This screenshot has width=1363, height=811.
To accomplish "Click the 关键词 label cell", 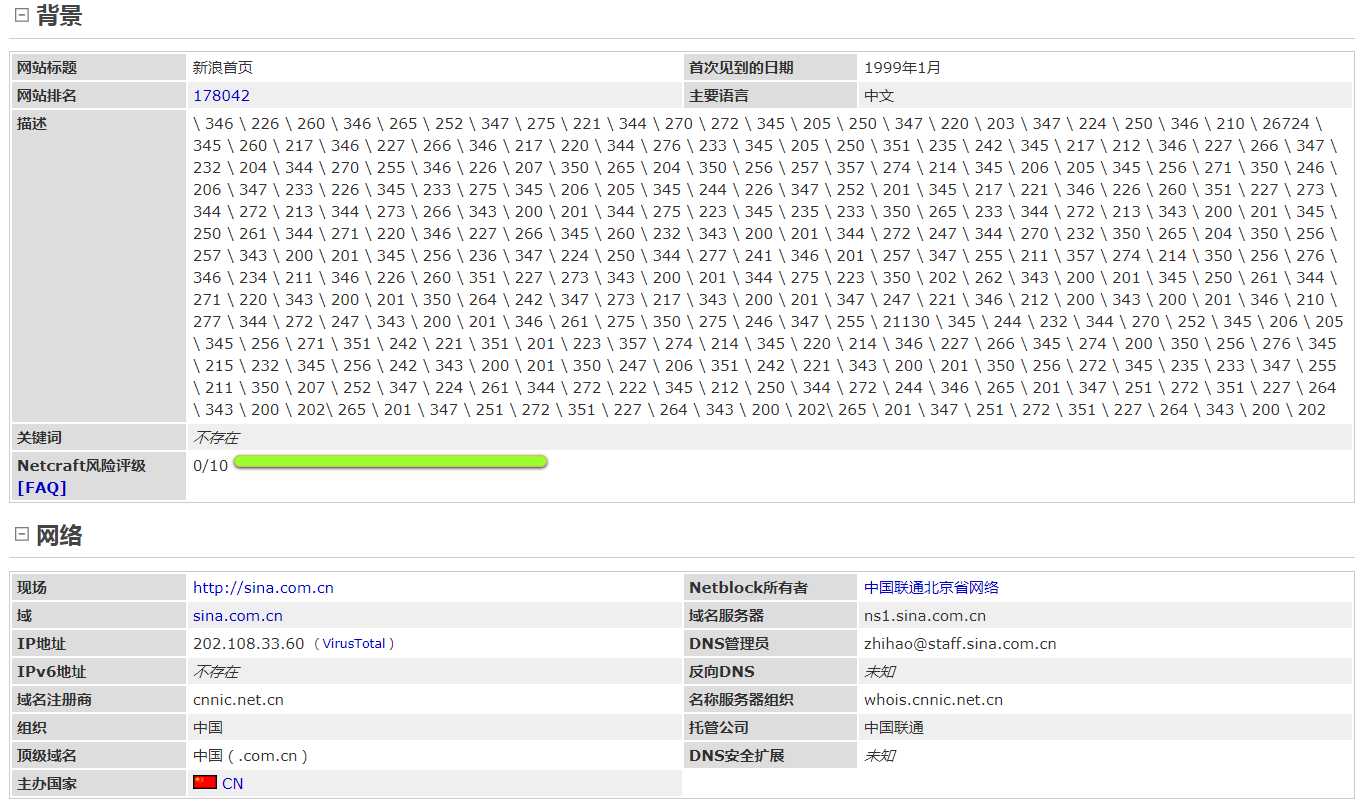I will (98, 438).
